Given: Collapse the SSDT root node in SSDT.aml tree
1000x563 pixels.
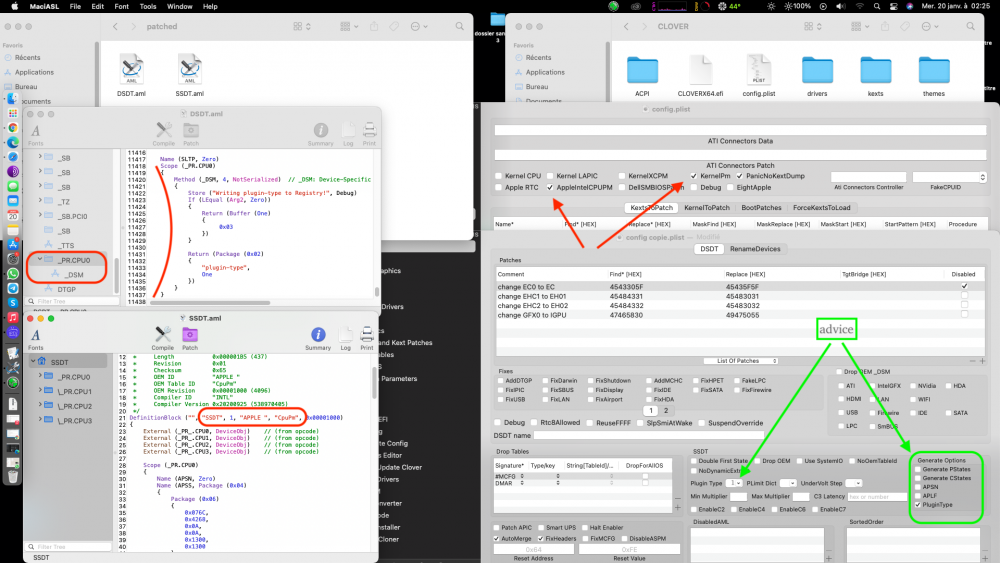Looking at the screenshot, I should pyautogui.click(x=33, y=362).
